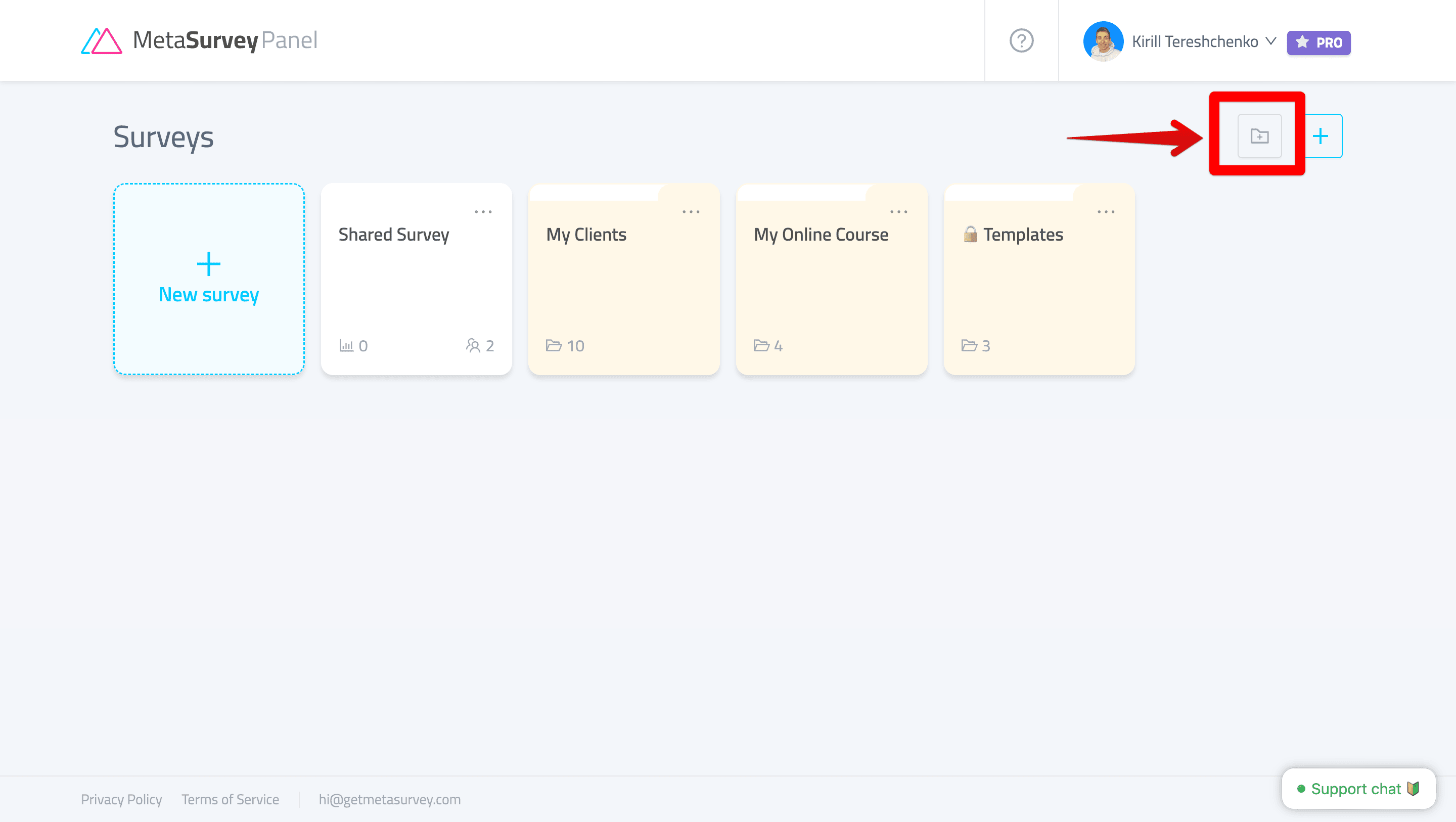This screenshot has height=822, width=1456.
Task: Click the My Online Course folder expander
Action: [898, 211]
